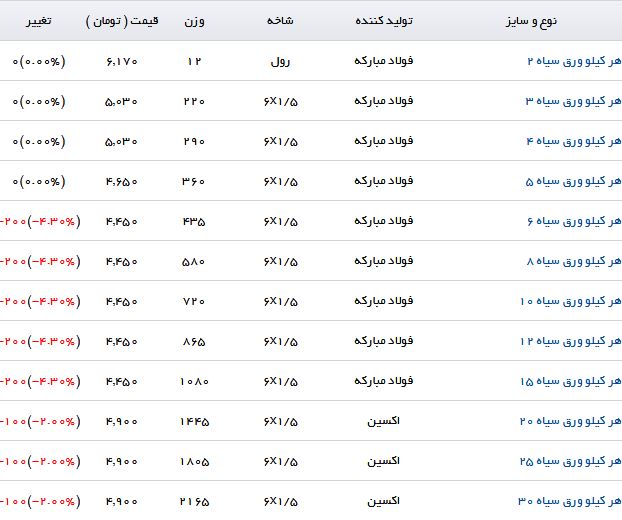Click the 'تغییر' column header

click(39, 21)
